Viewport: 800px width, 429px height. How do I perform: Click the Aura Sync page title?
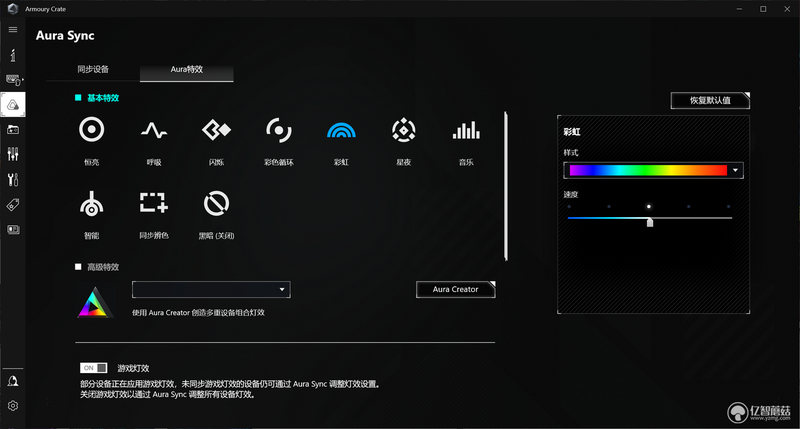[65, 35]
